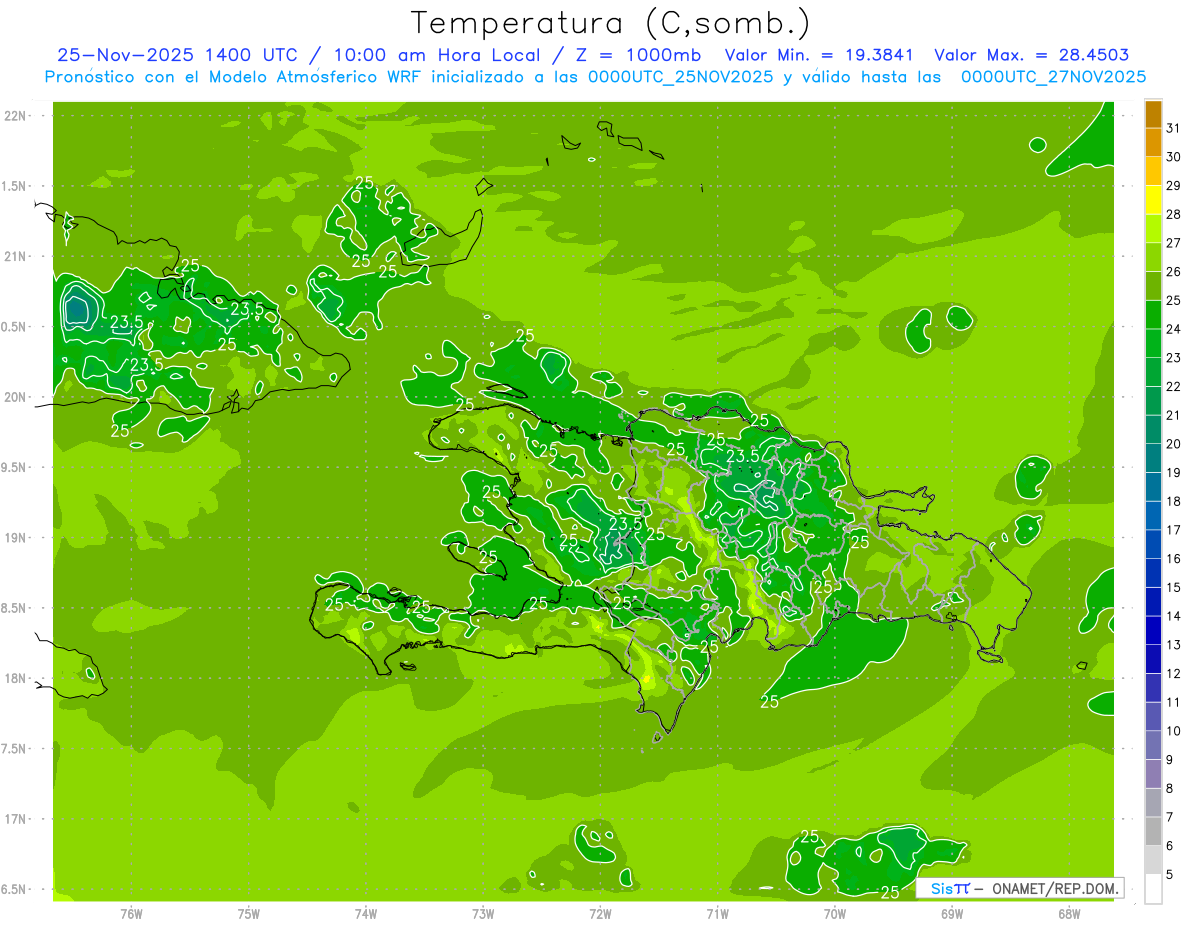1200x927 pixels.
Task: Pick the green colorbar swatch between 23 and 24
Action: coord(1153,343)
